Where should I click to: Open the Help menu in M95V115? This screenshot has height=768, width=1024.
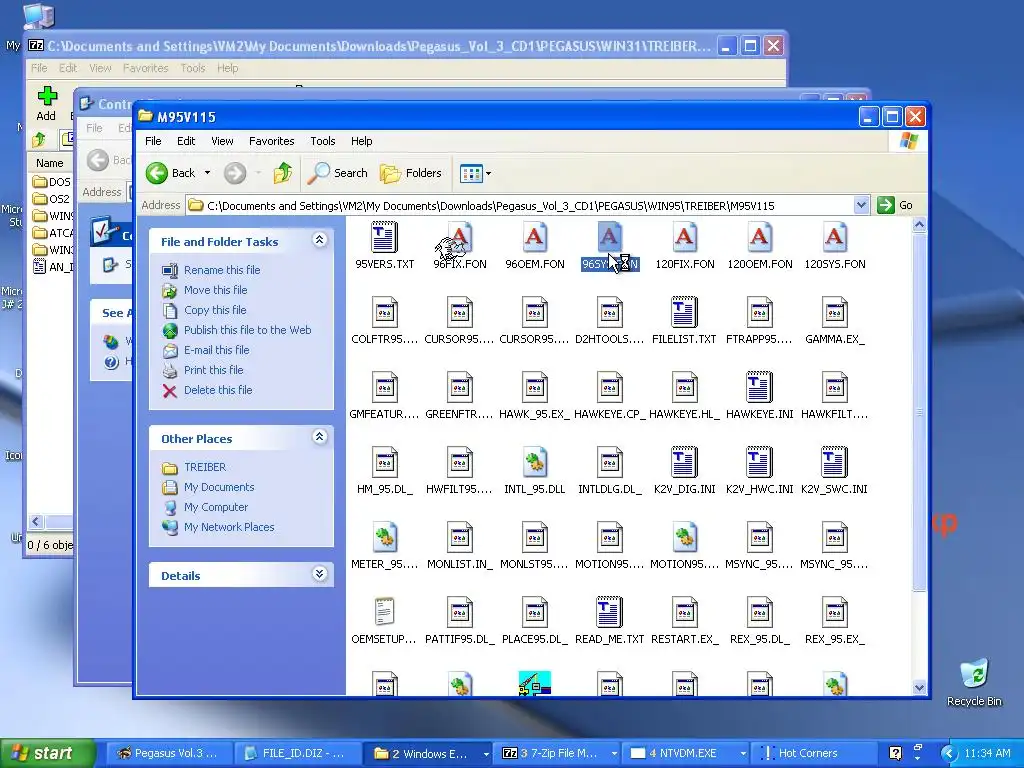(x=361, y=141)
